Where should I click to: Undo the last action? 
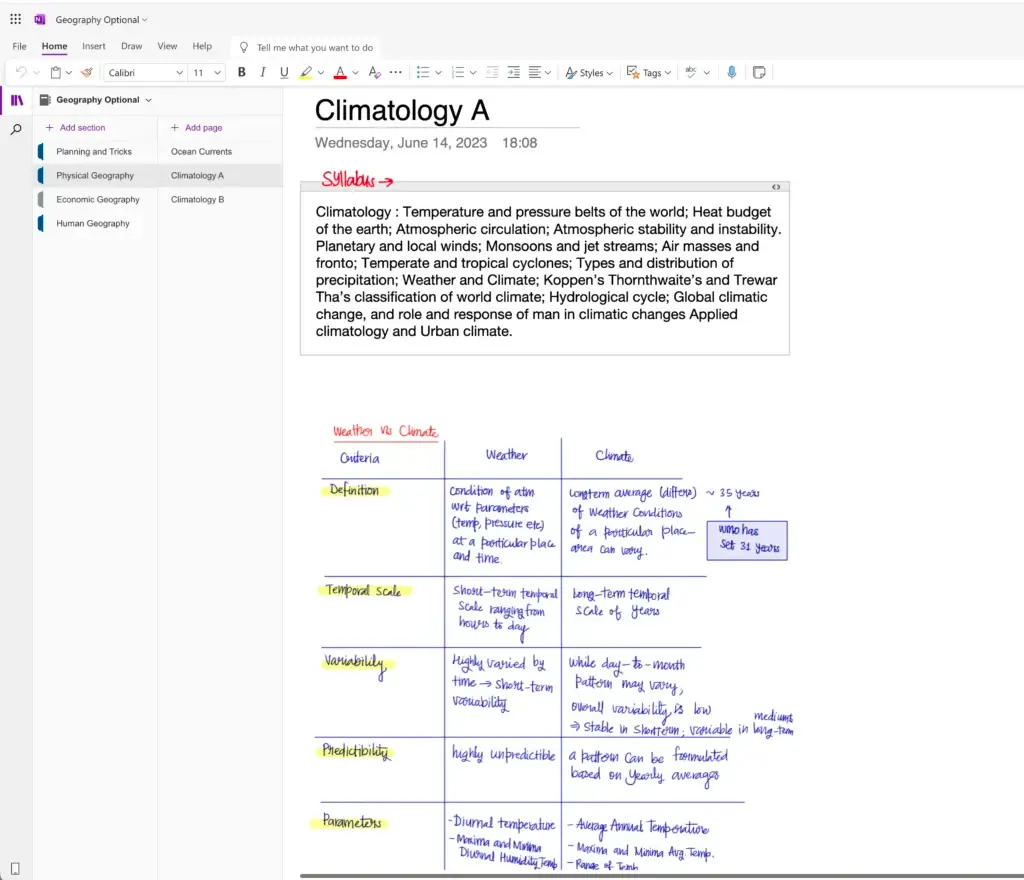point(19,72)
